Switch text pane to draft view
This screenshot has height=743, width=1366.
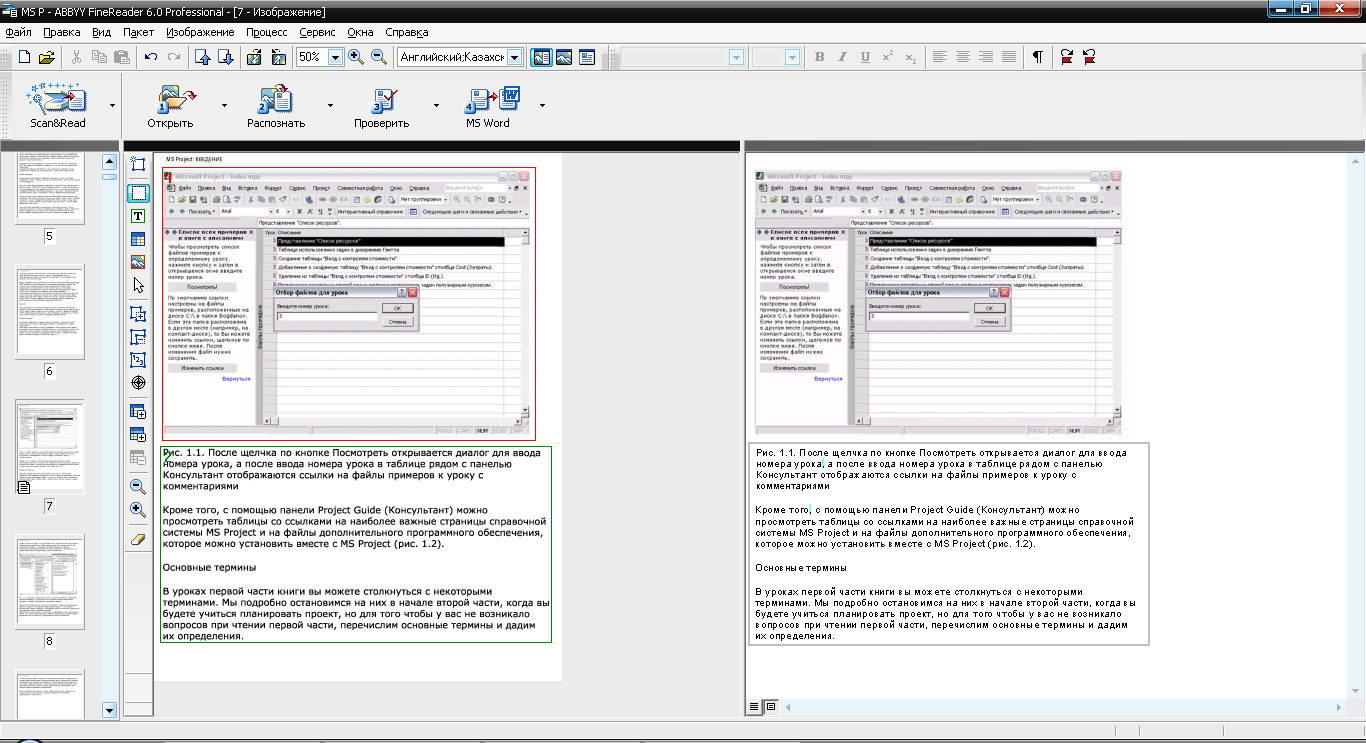tap(755, 707)
